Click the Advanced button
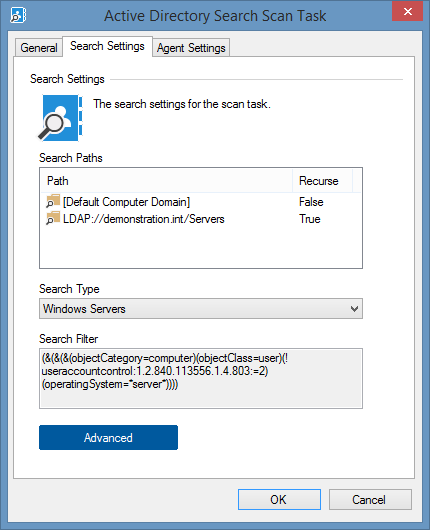430x530 pixels. [x=108, y=438]
